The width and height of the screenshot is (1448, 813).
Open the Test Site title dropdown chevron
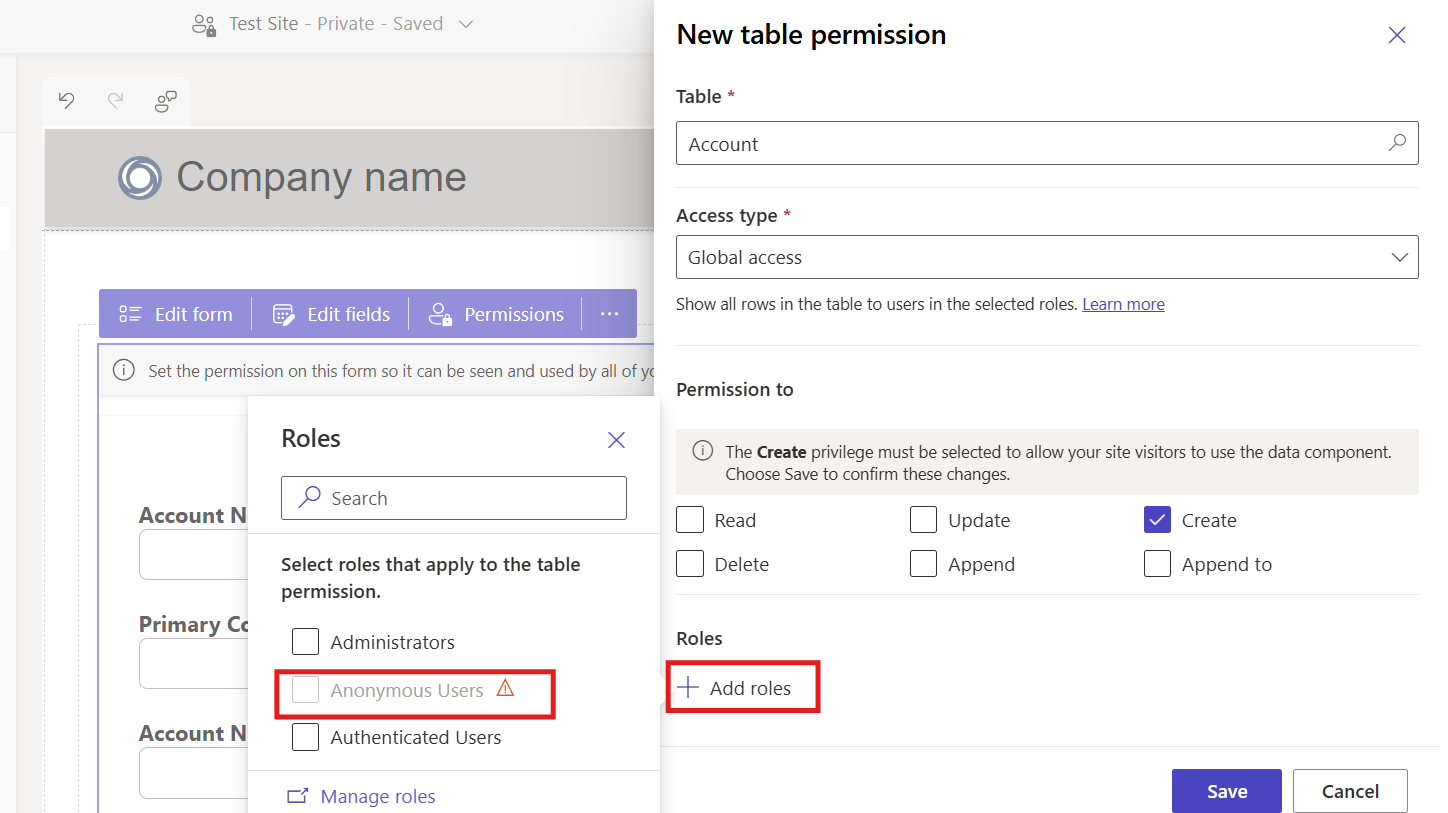[x=466, y=24]
